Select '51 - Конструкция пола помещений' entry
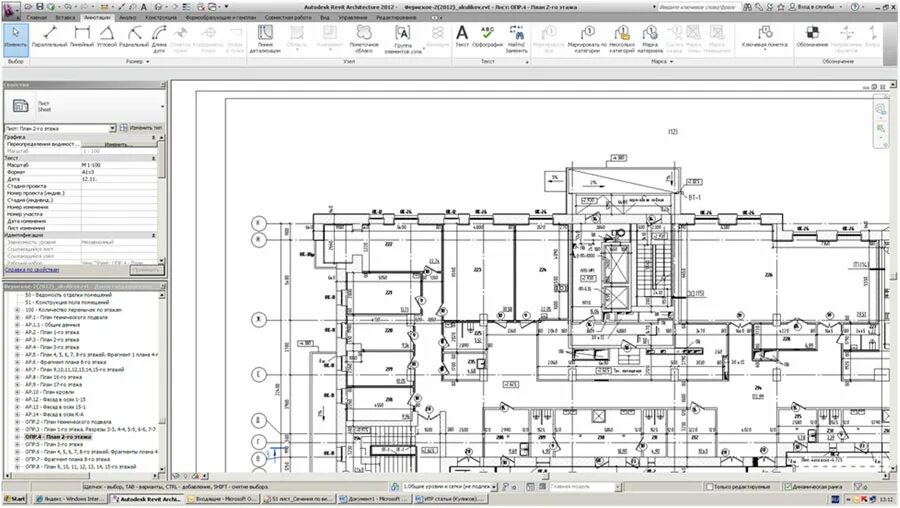900x508 pixels. click(x=67, y=303)
